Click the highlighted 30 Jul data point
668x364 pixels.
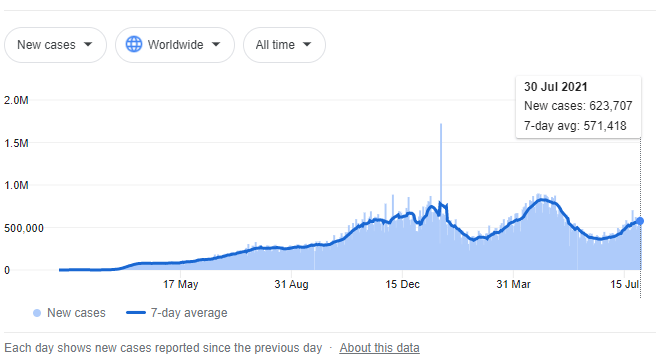click(x=640, y=221)
